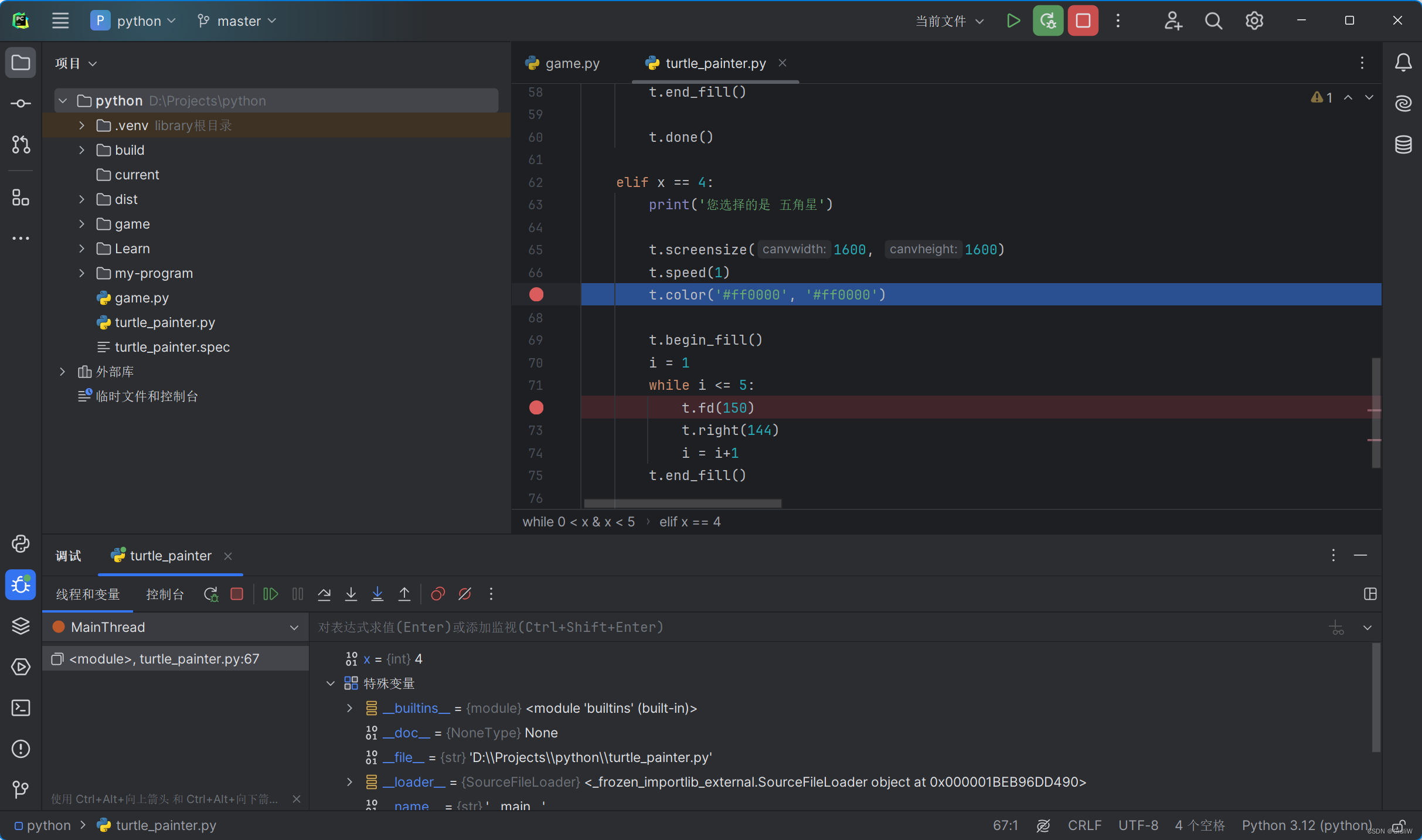Open 项目 view dropdown
The image size is (1422, 840).
tap(76, 63)
